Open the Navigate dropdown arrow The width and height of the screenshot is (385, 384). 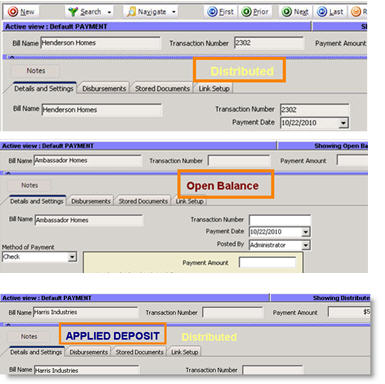click(x=174, y=12)
